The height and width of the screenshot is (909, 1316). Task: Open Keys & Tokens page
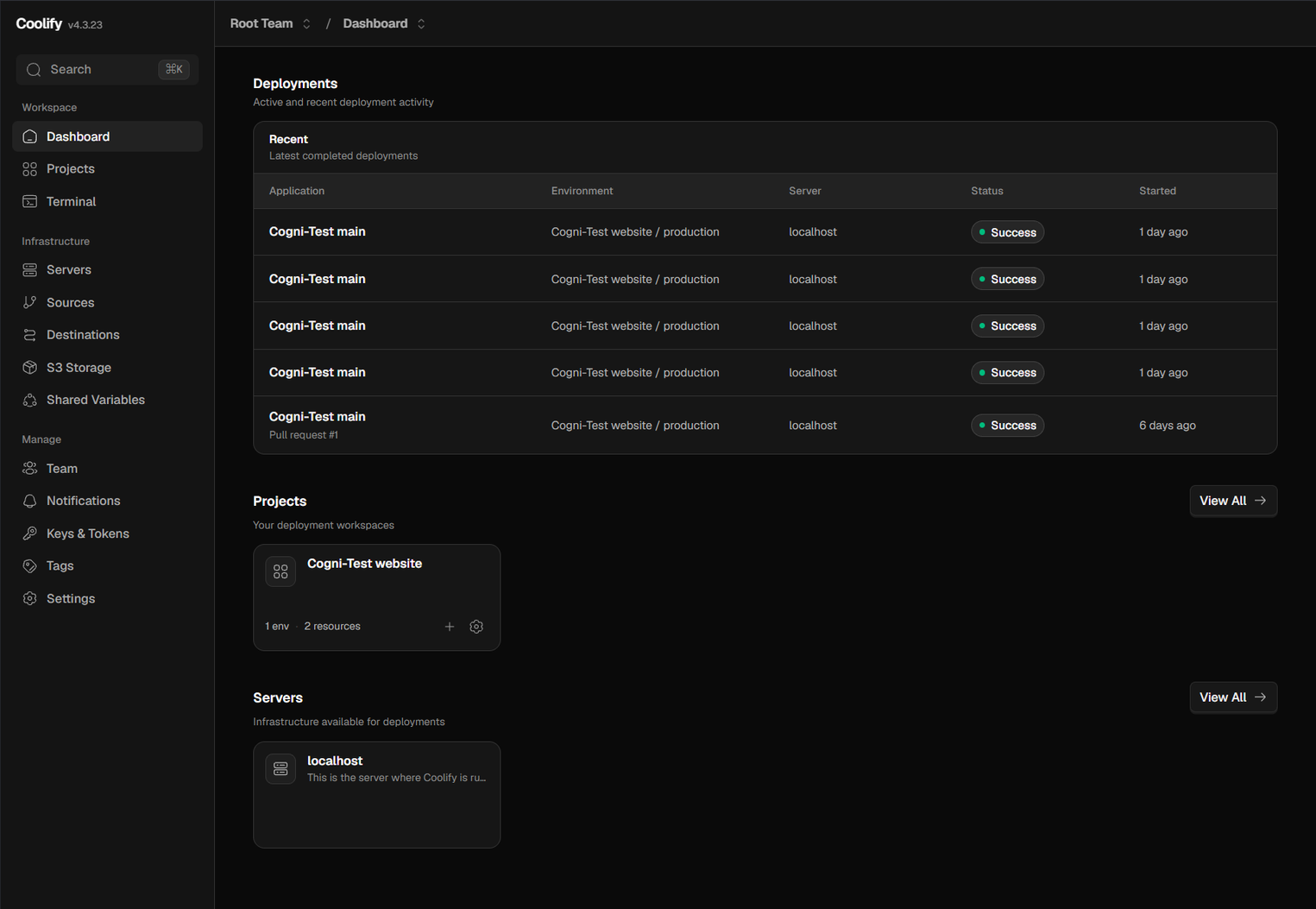pyautogui.click(x=107, y=533)
